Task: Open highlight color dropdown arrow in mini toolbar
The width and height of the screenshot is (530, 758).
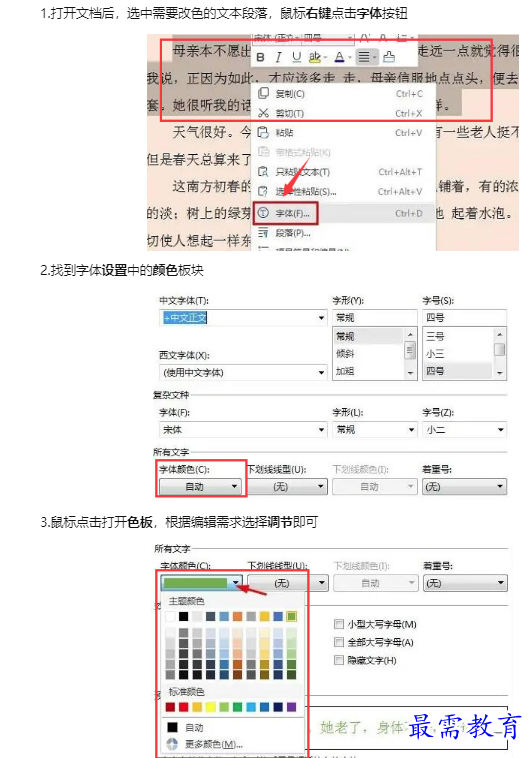Action: point(325,58)
